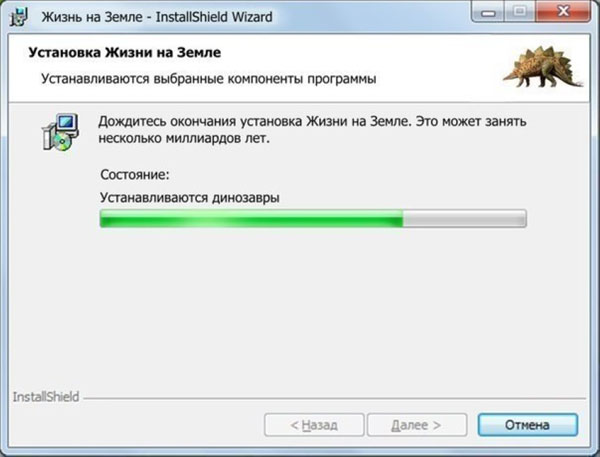Click the status text Устанавливаются динозавры
The width and height of the screenshot is (600, 457).
click(190, 197)
